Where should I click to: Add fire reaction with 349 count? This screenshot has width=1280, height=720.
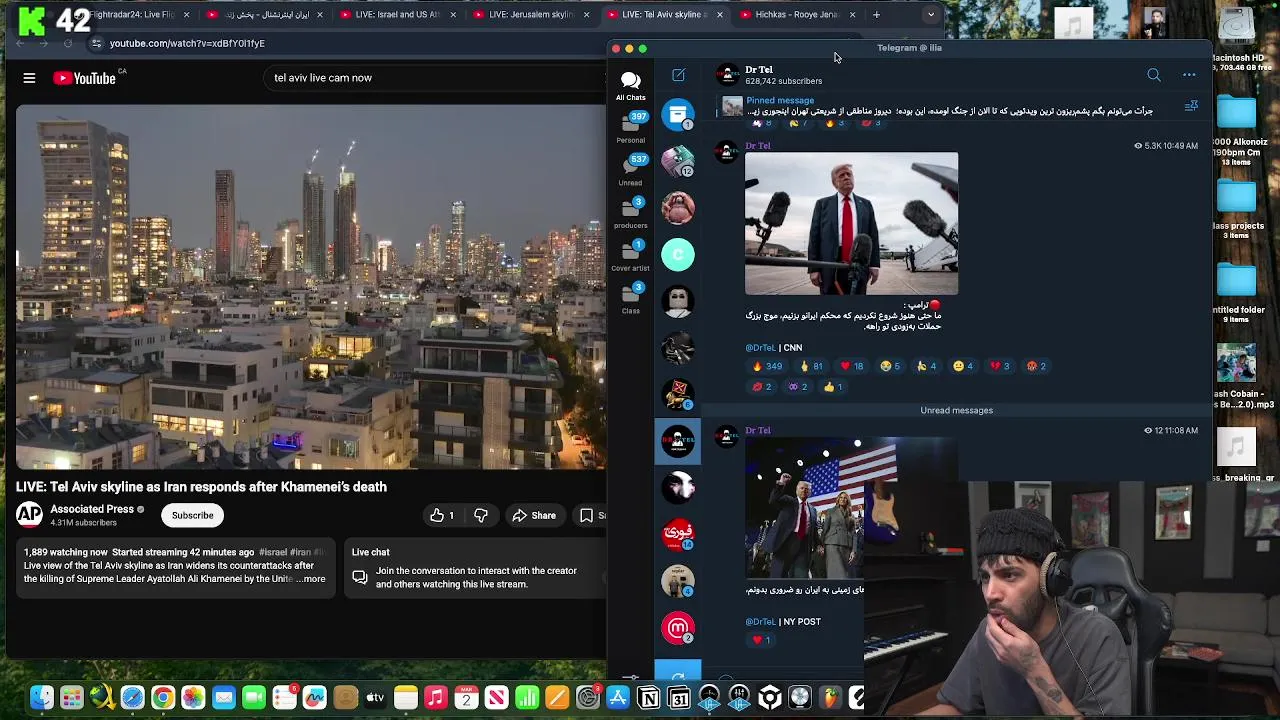pos(768,366)
